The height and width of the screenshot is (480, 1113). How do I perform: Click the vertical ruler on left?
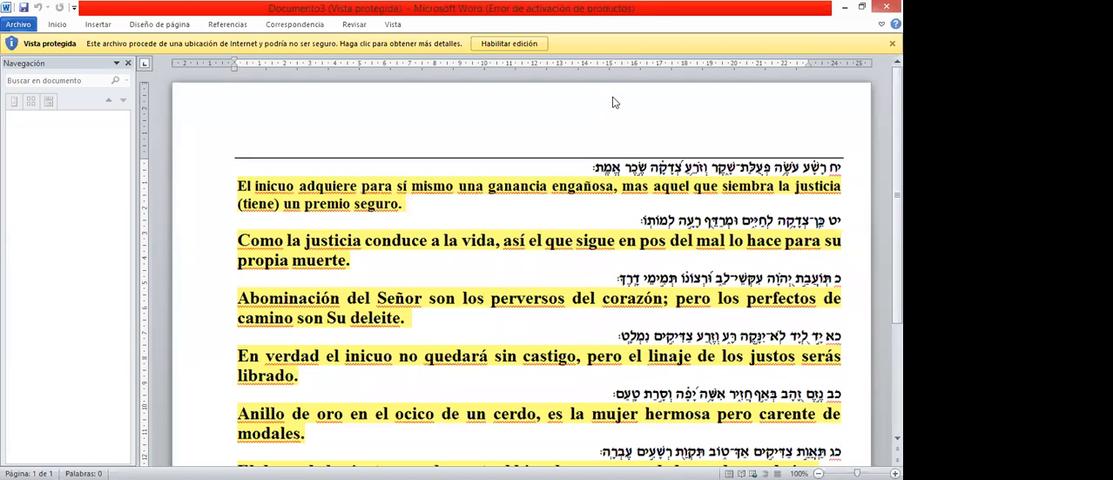point(144,273)
